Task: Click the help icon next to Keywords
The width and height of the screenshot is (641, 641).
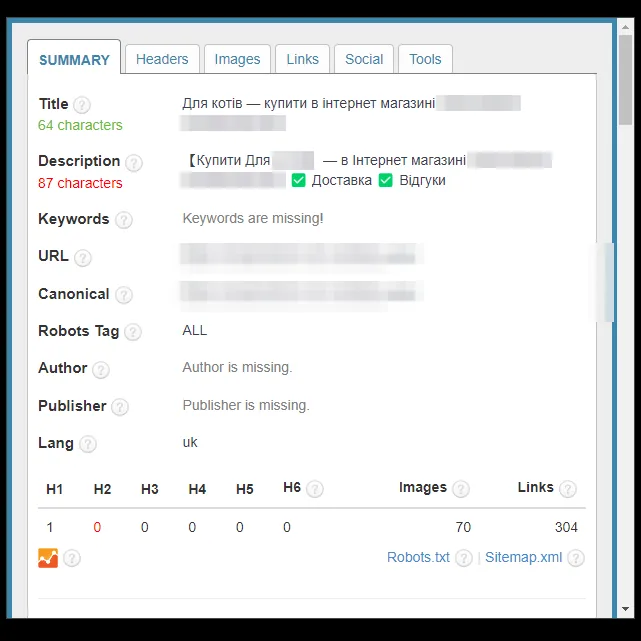Action: point(123,220)
